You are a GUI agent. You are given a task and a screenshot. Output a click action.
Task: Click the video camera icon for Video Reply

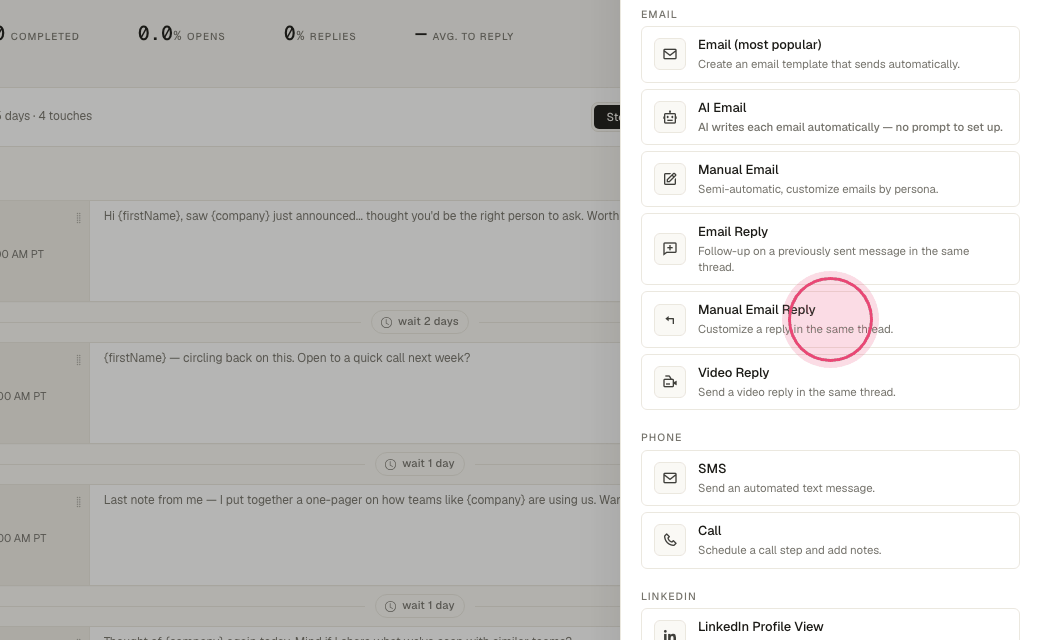(x=670, y=382)
